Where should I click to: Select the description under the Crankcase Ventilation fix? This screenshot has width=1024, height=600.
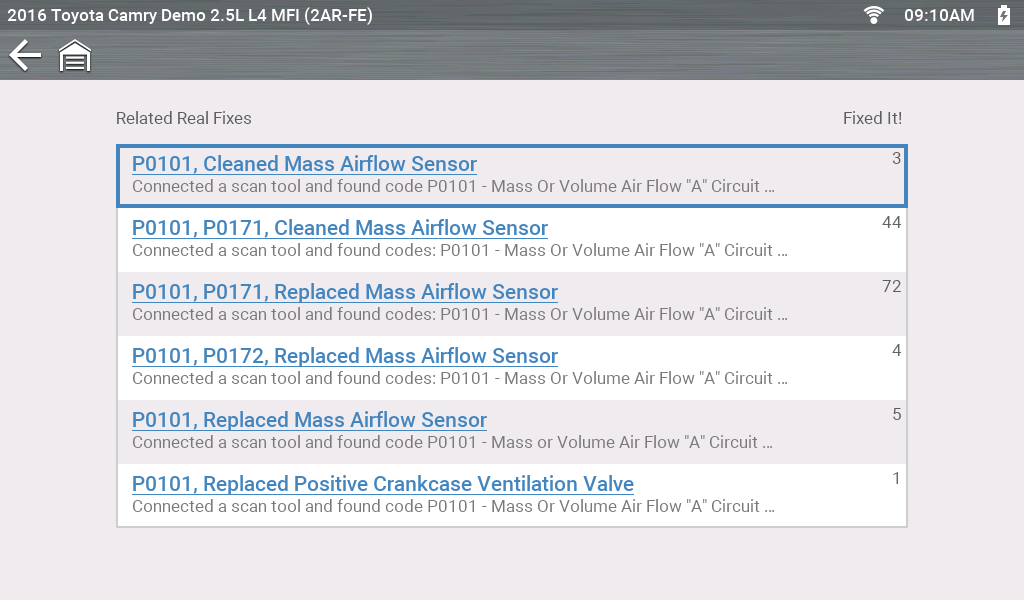pyautogui.click(x=453, y=507)
